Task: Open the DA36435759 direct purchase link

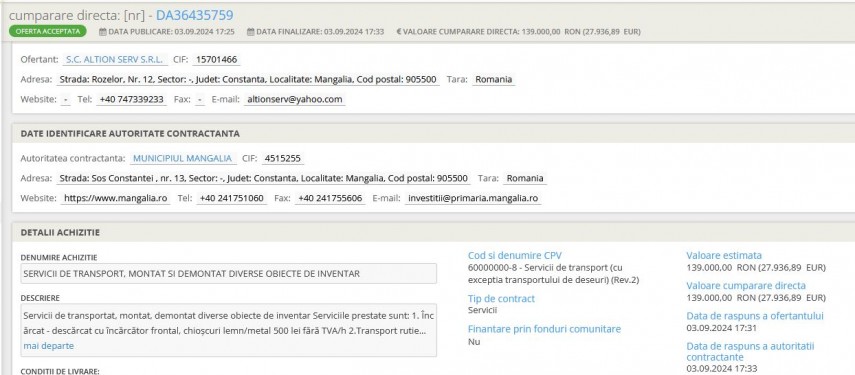Action: 195,15
